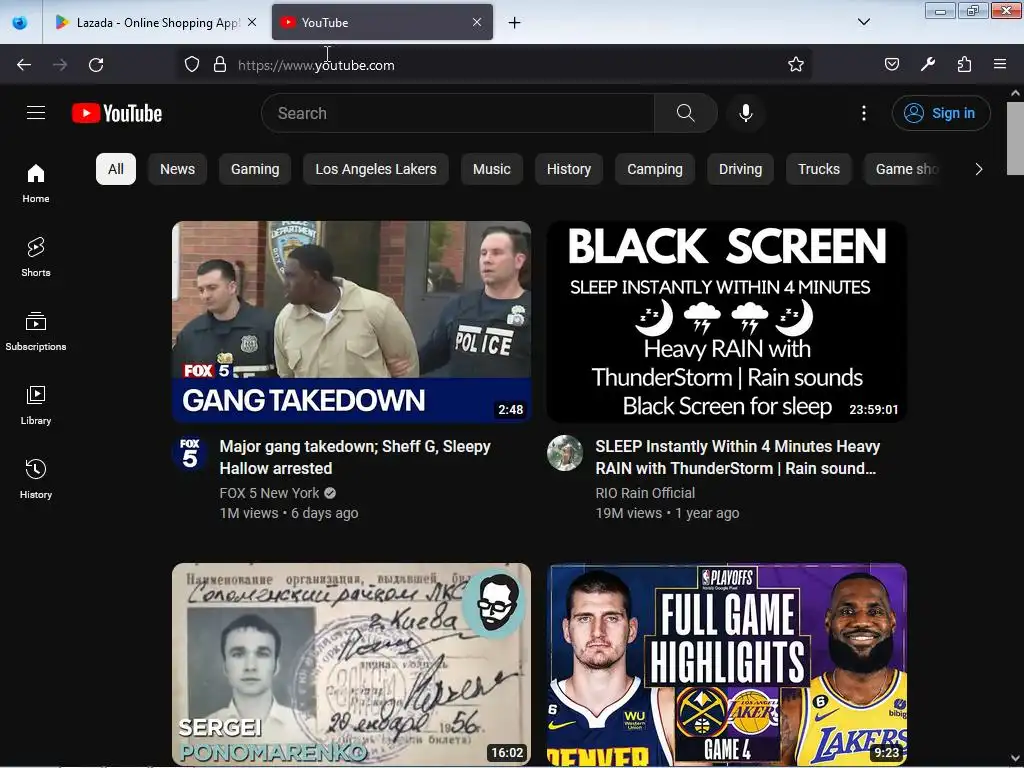
Task: Open Subscriptions in the sidebar
Action: [36, 331]
